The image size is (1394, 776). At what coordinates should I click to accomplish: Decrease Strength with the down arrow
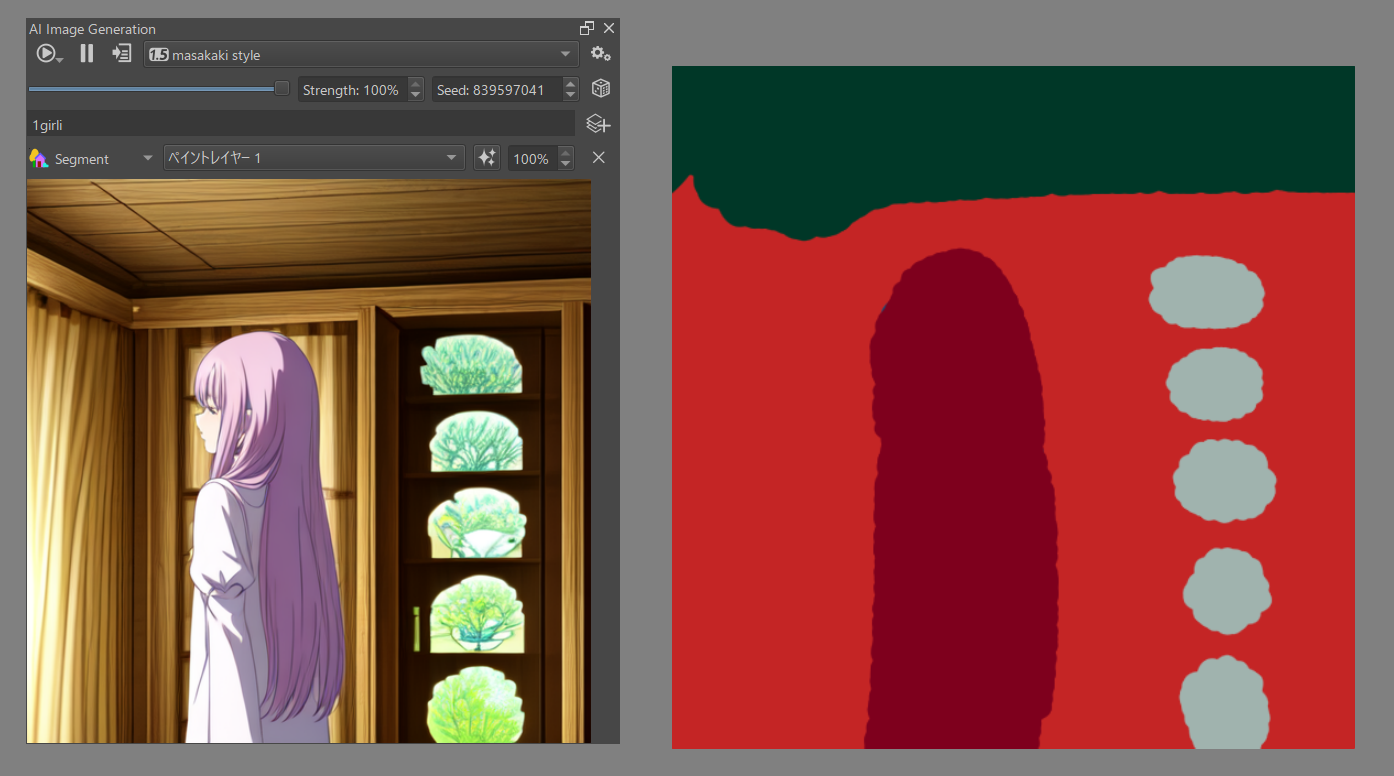coord(416,96)
